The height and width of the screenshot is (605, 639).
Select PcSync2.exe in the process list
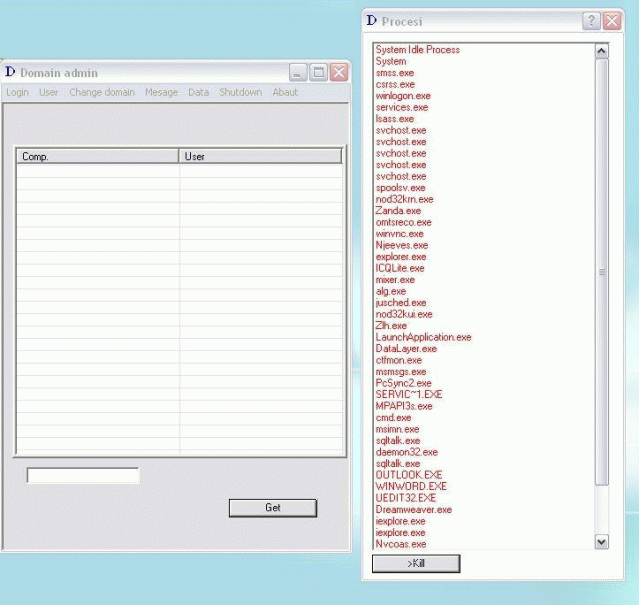pyautogui.click(x=403, y=383)
